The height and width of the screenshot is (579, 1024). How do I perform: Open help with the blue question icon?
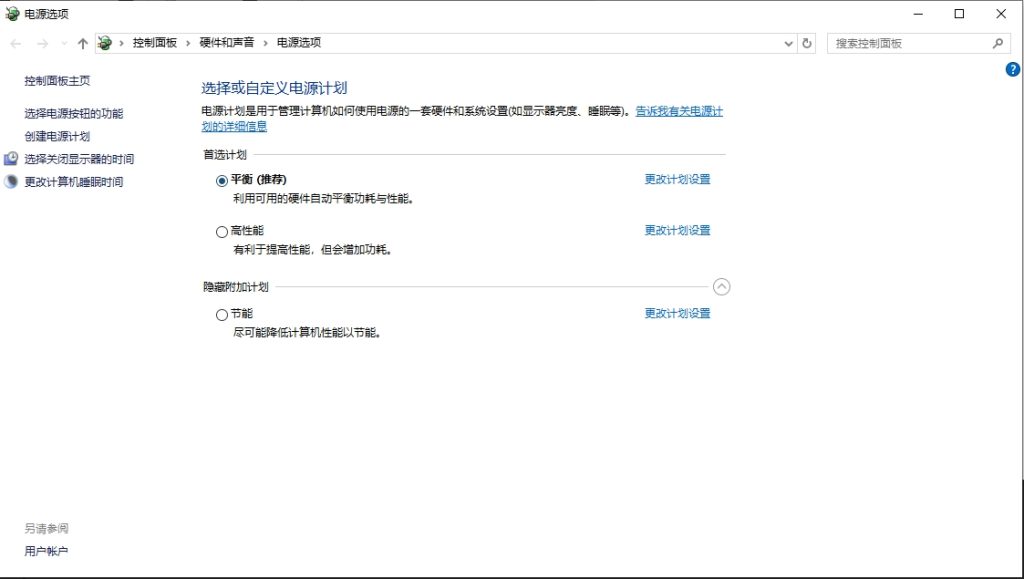pyautogui.click(x=1012, y=69)
